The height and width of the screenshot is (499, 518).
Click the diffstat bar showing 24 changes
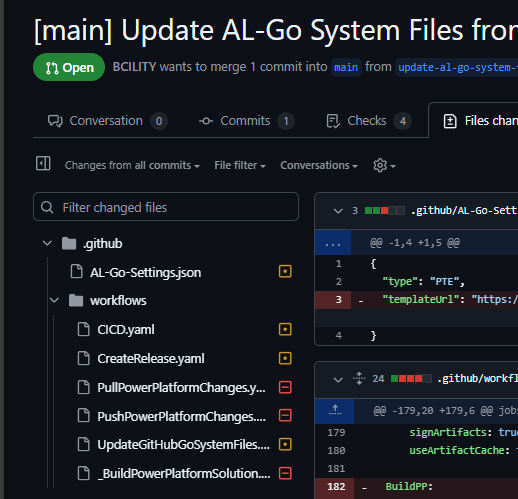pyautogui.click(x=411, y=379)
